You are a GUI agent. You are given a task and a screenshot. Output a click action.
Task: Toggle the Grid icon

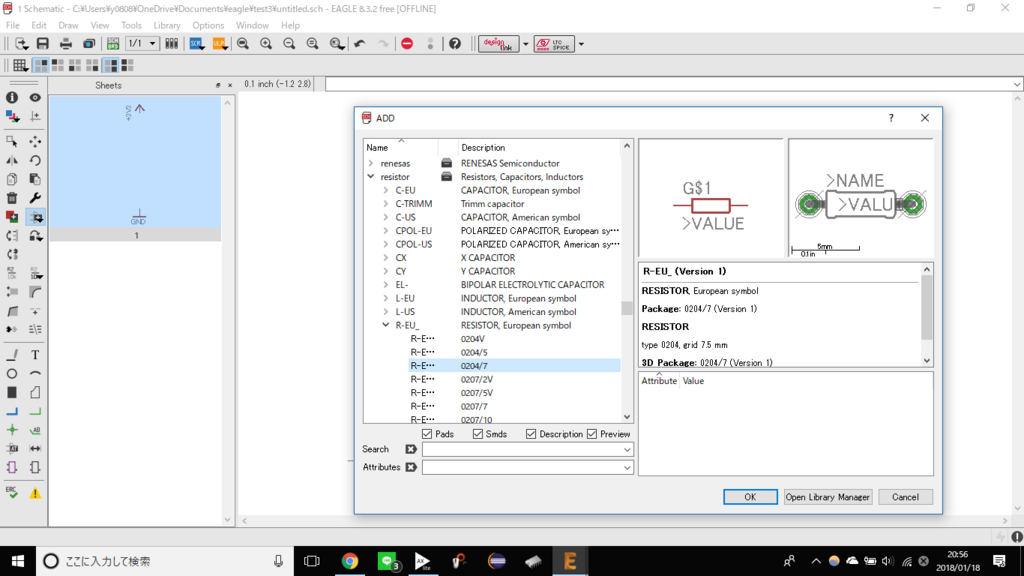(x=20, y=65)
